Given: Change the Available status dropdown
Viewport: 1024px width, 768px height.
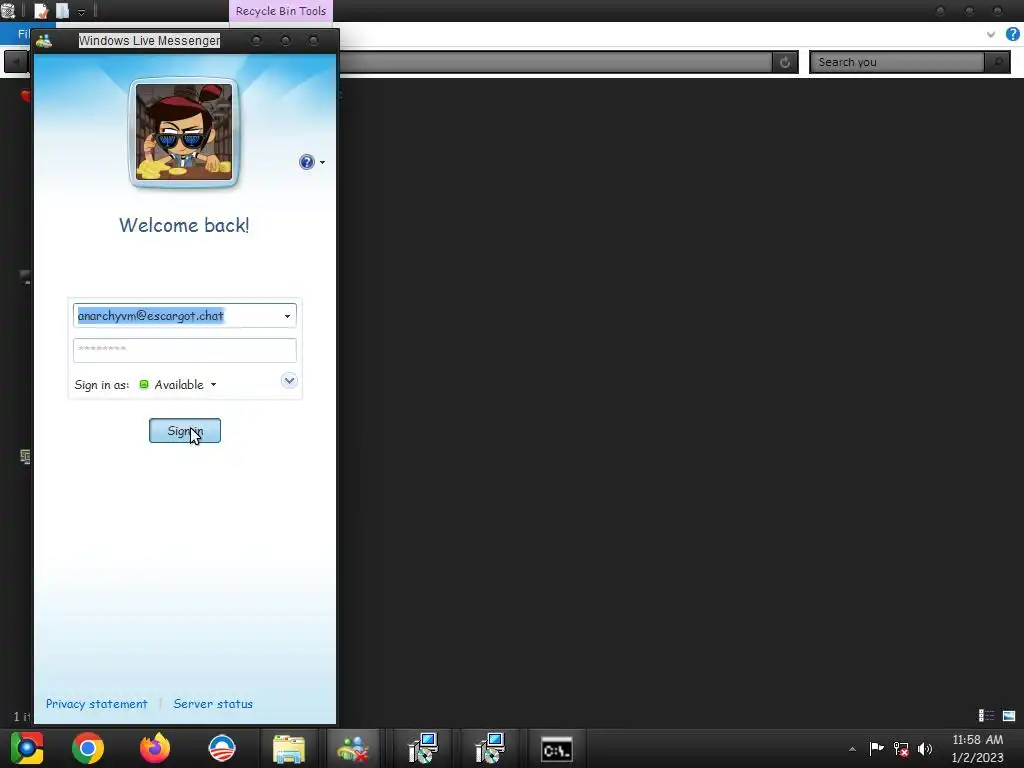Looking at the screenshot, I should coord(178,385).
